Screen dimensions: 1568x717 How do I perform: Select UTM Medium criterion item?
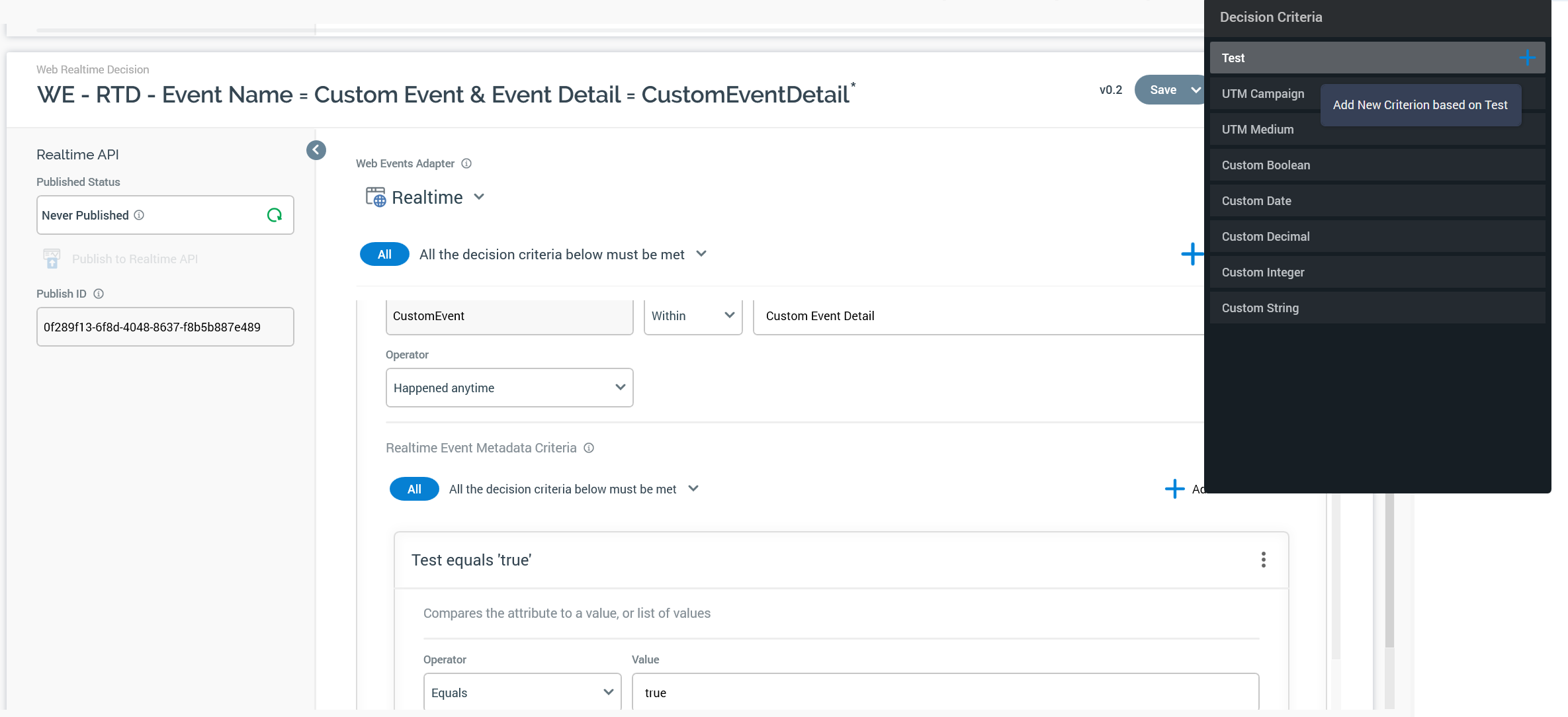1257,130
